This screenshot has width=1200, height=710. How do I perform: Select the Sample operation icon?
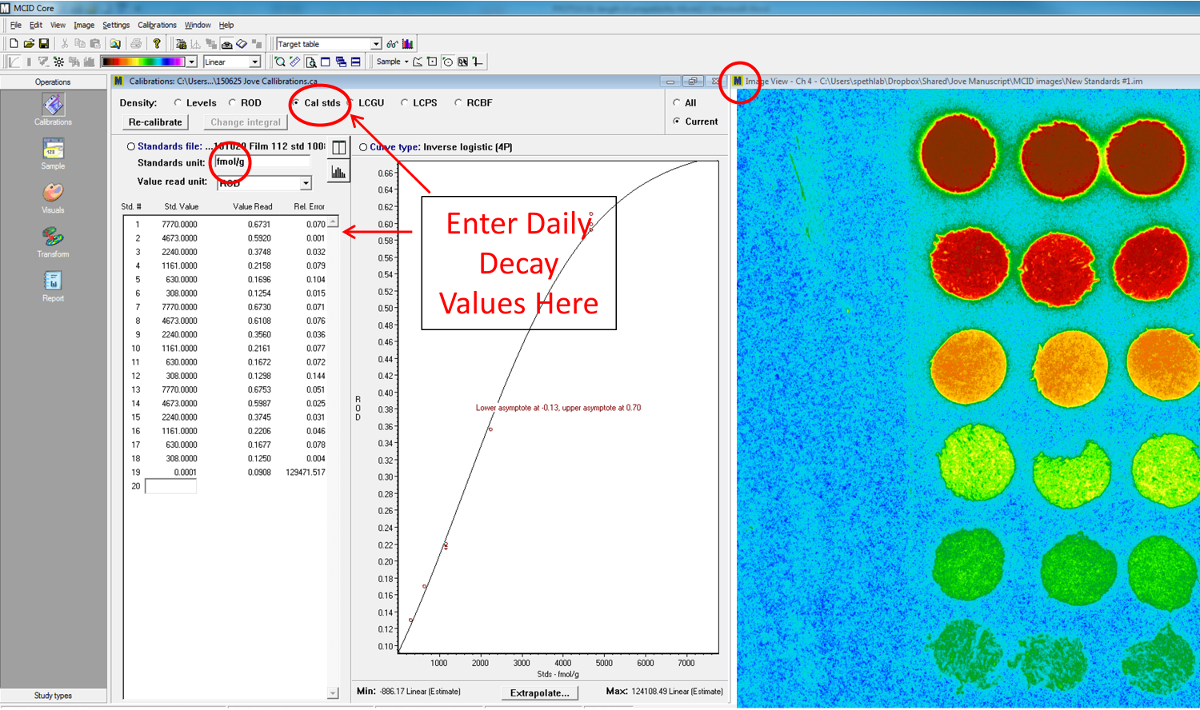point(53,150)
